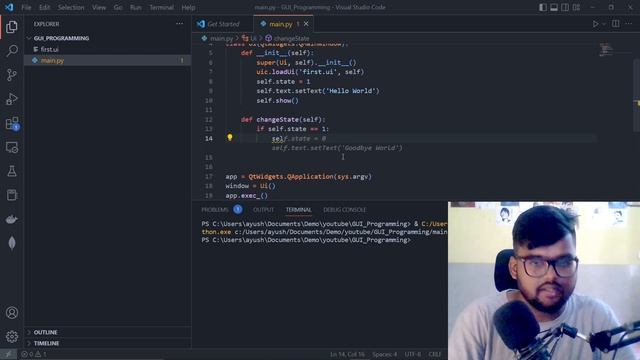Open the Edit menu
The image size is (640, 360).
click(x=44, y=7)
